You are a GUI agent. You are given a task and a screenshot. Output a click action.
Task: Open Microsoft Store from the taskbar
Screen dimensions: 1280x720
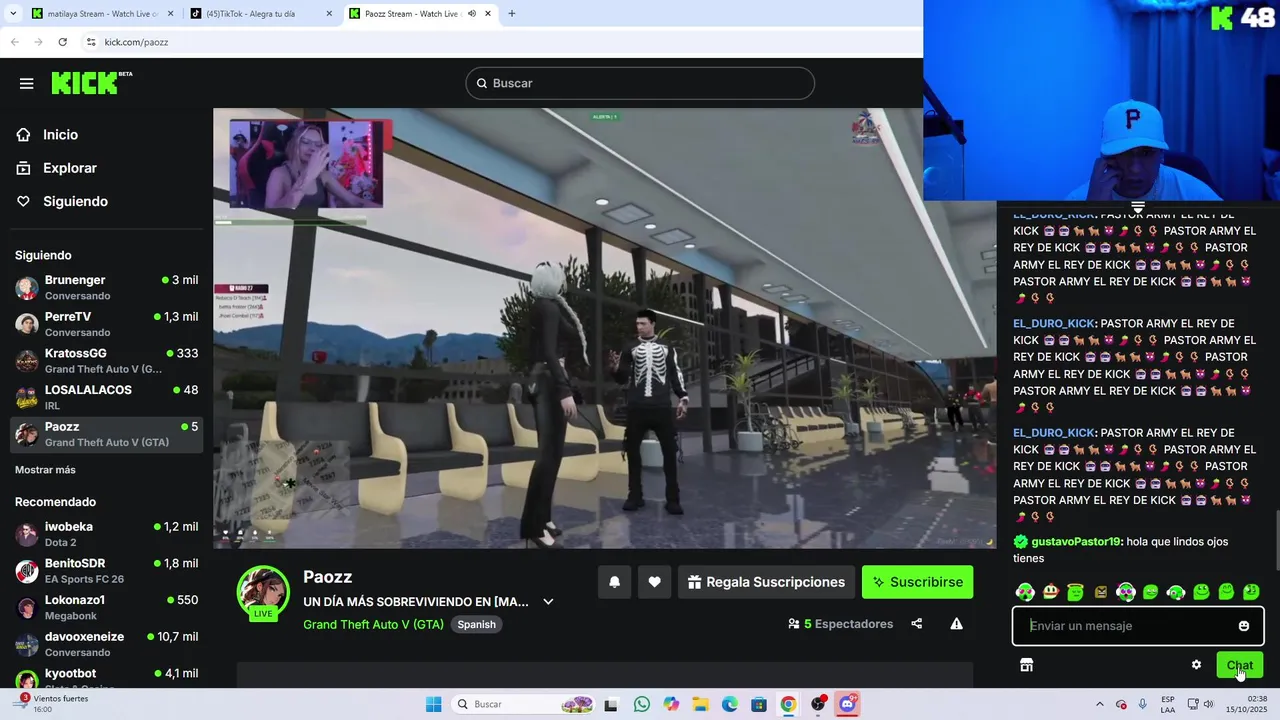click(x=759, y=704)
